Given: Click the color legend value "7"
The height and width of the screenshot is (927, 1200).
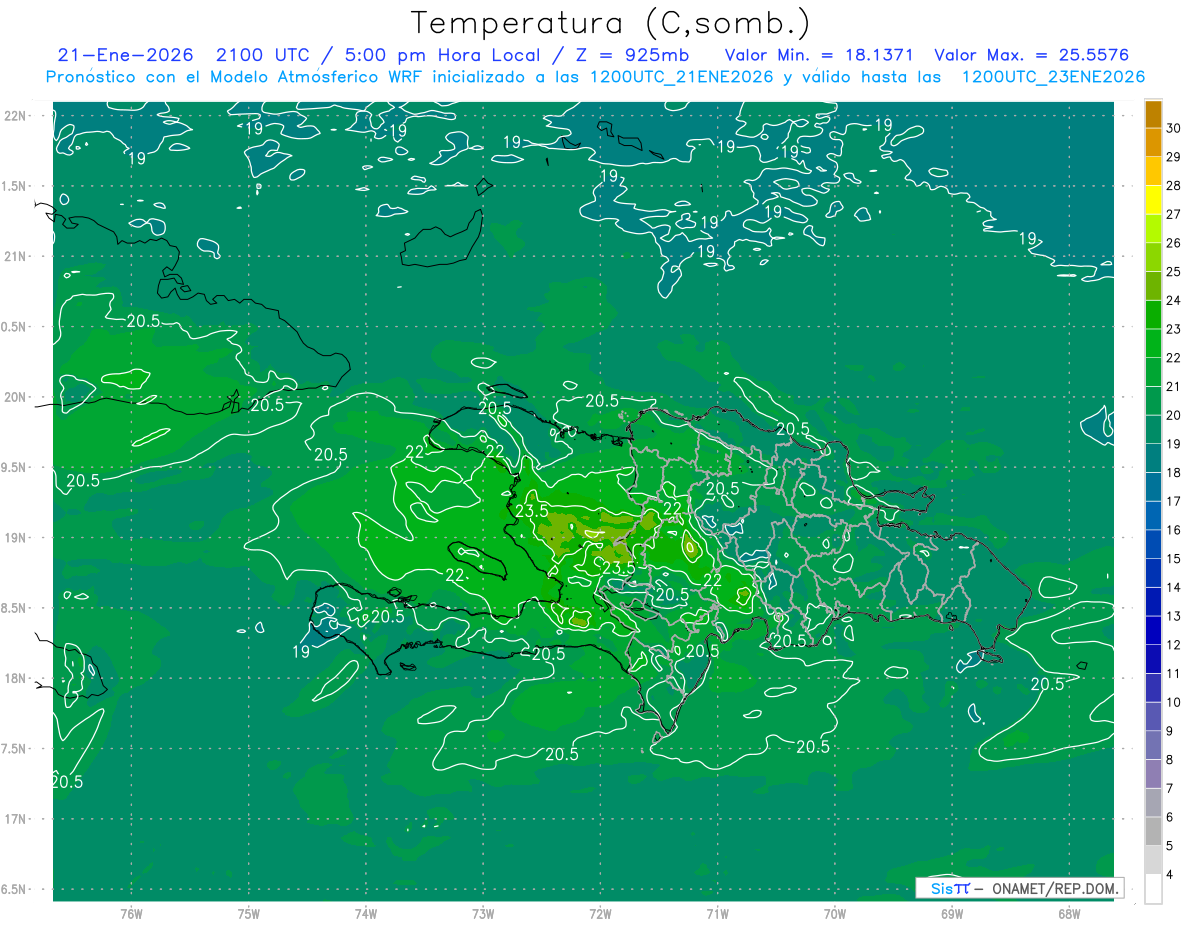Looking at the screenshot, I should point(1172,789).
